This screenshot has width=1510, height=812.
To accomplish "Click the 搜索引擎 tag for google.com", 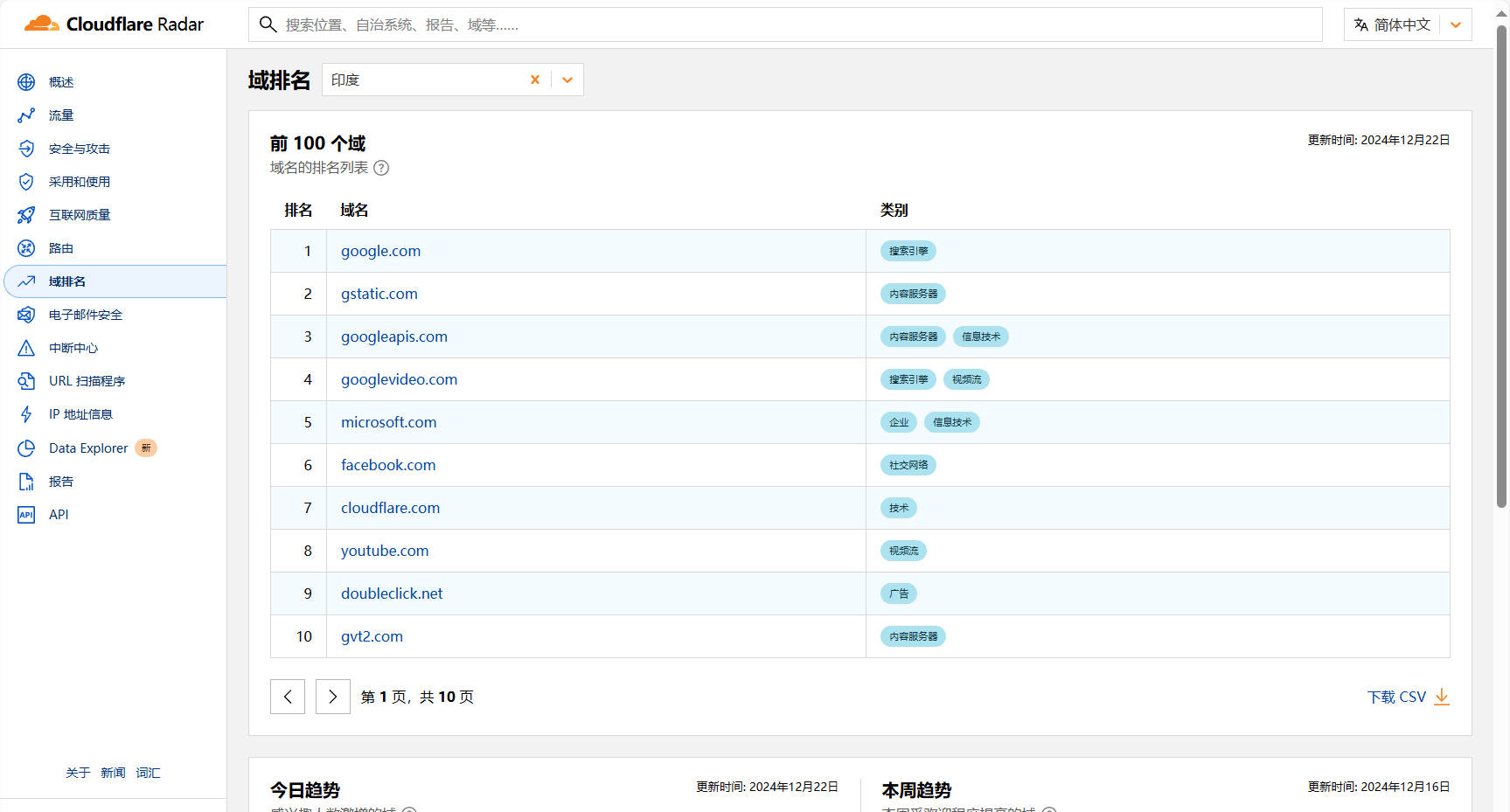I will (908, 251).
